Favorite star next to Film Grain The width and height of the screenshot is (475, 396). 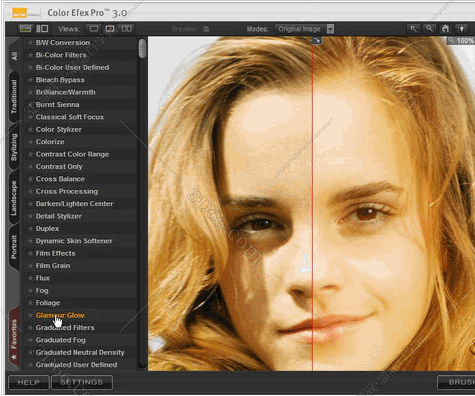point(30,265)
